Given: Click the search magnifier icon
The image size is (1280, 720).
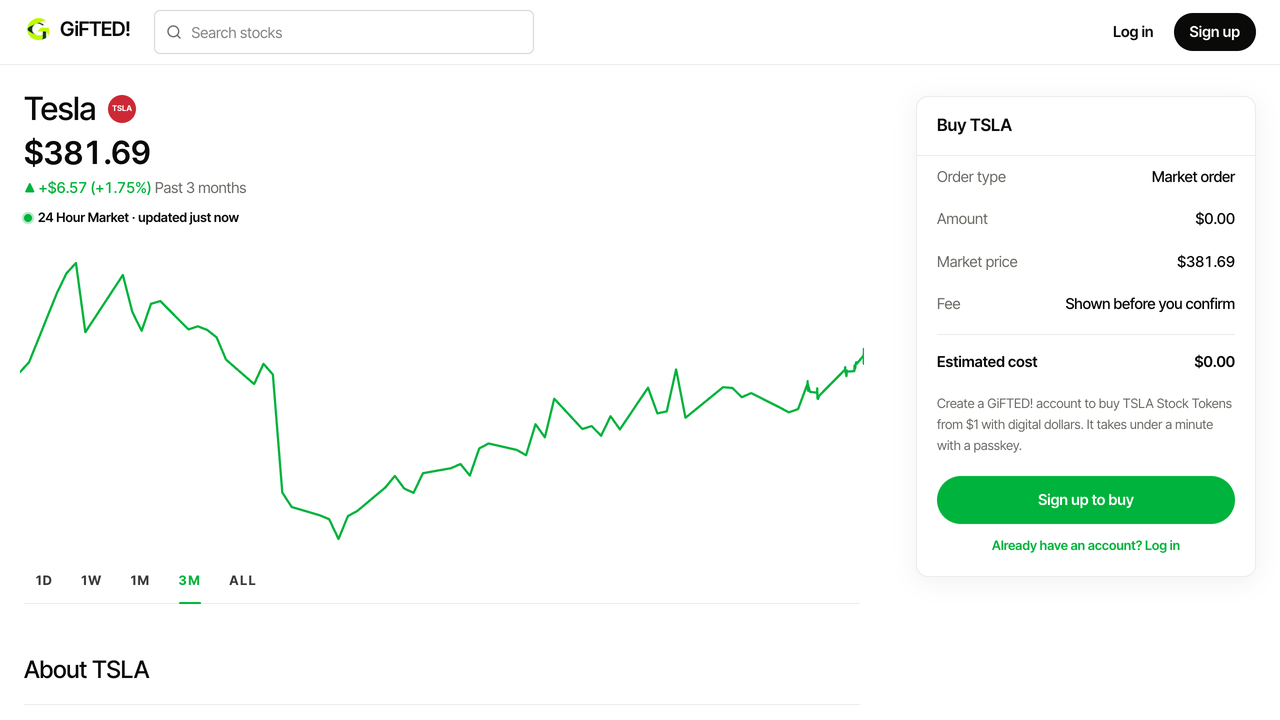Looking at the screenshot, I should click(x=174, y=32).
